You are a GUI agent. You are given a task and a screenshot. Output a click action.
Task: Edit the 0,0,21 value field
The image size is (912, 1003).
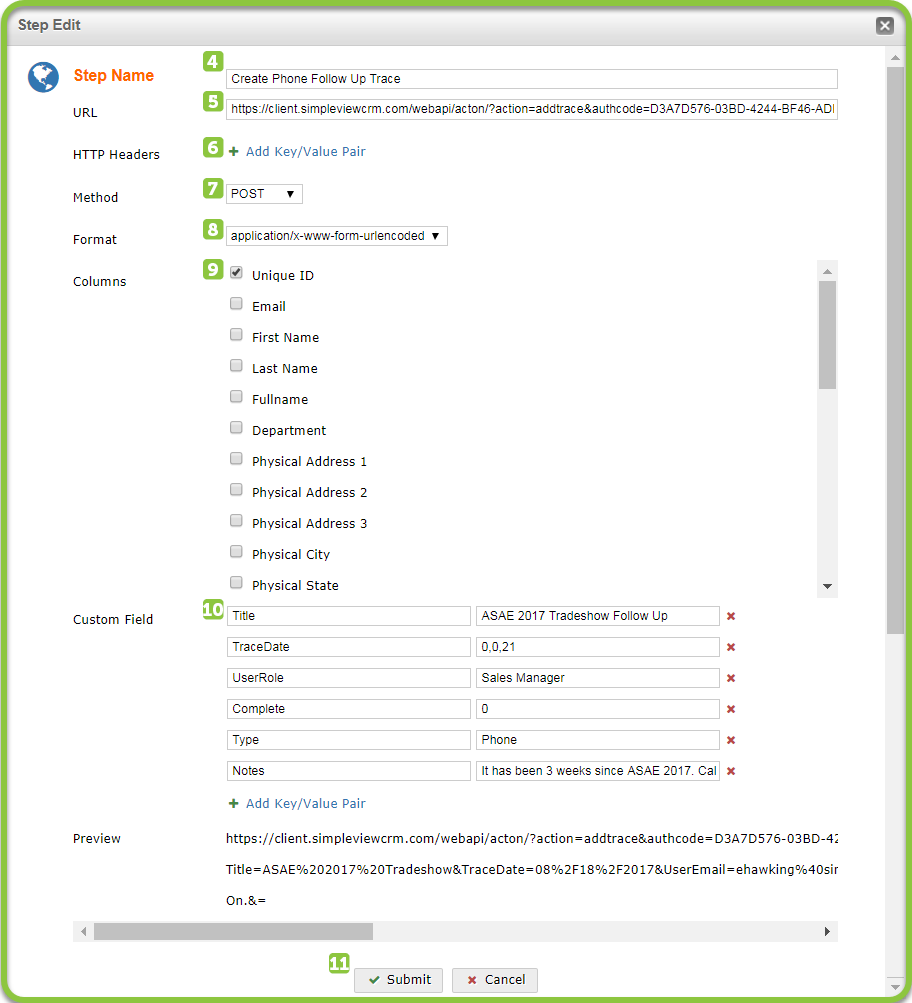(x=597, y=647)
